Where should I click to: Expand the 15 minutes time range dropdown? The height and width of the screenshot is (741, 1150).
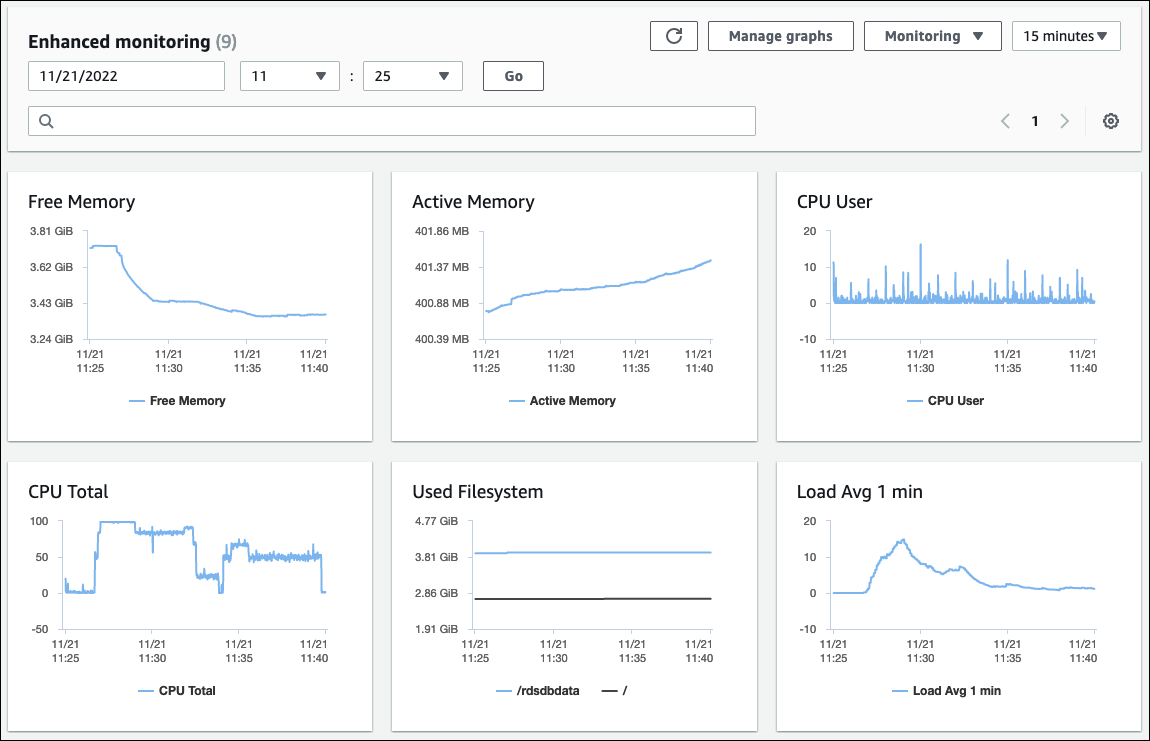coord(1066,35)
